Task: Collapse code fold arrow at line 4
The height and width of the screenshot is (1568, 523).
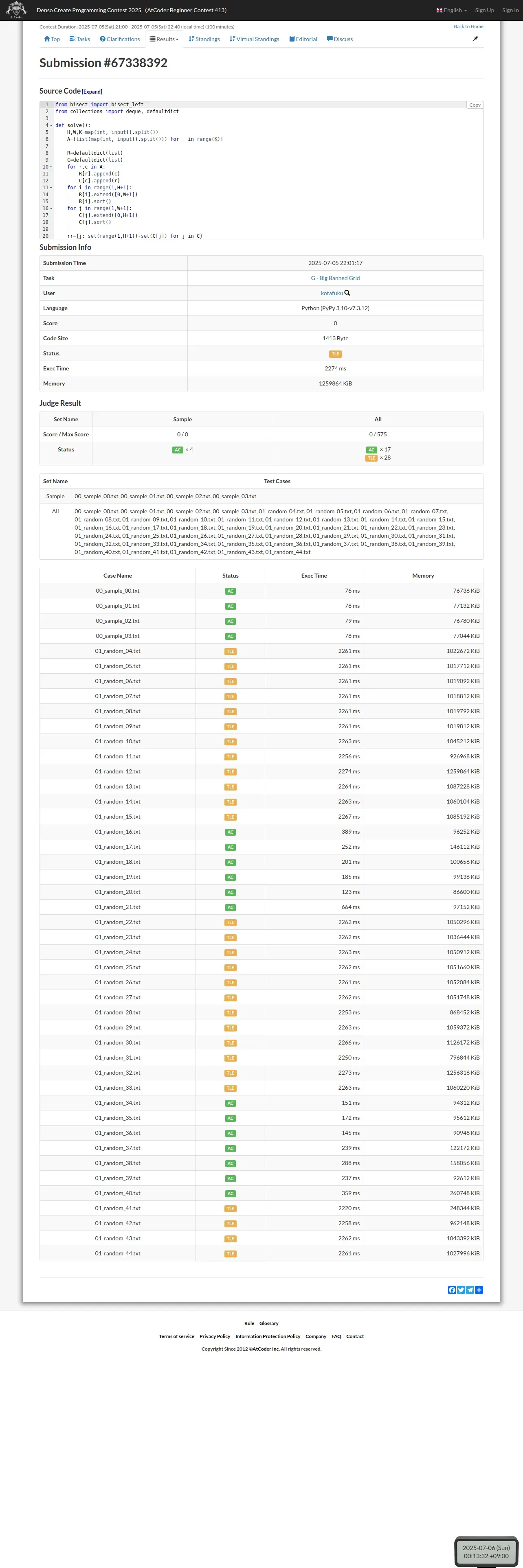Action: coord(51,125)
